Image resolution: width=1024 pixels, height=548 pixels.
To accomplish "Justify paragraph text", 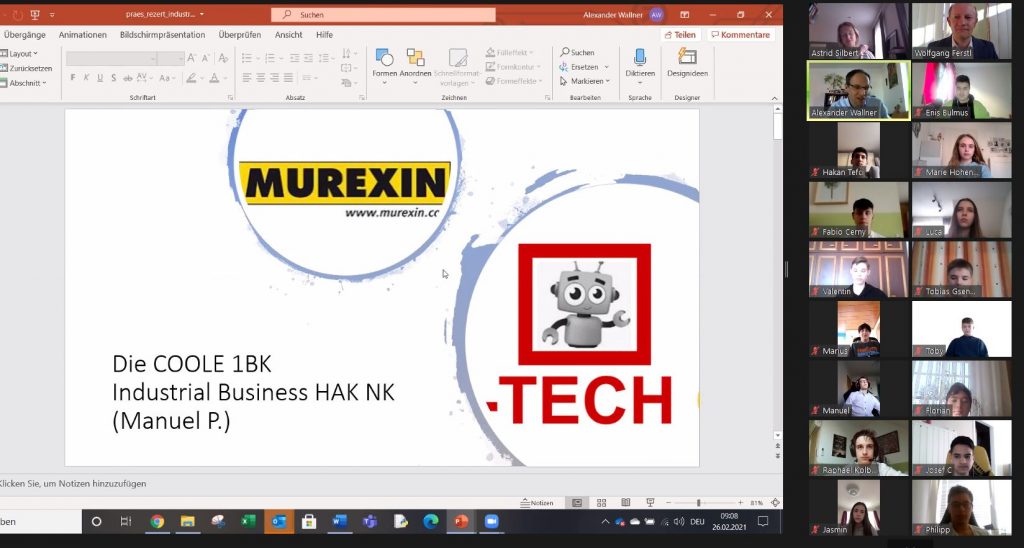I will [288, 78].
